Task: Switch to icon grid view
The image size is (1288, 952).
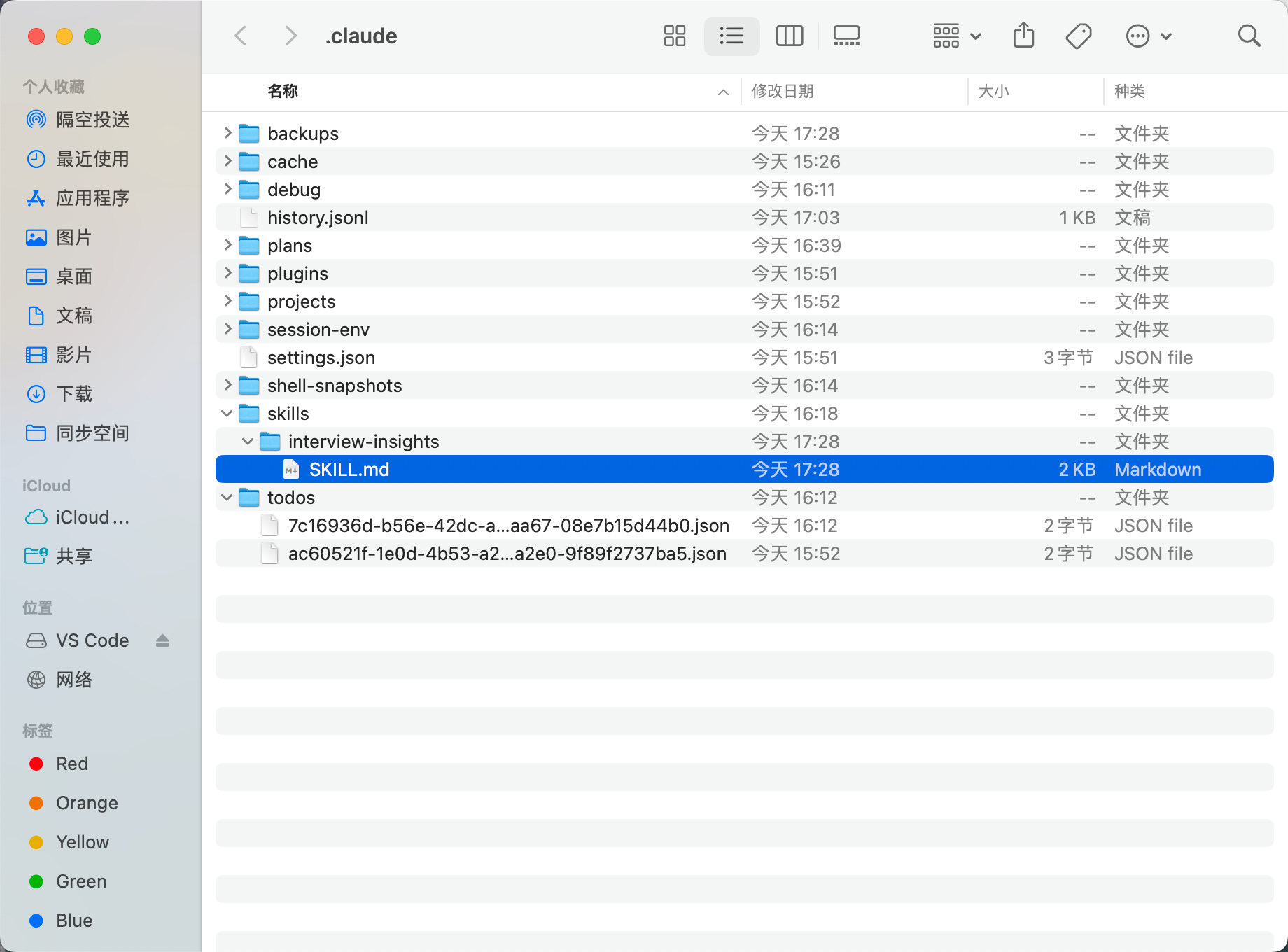Action: pos(675,36)
